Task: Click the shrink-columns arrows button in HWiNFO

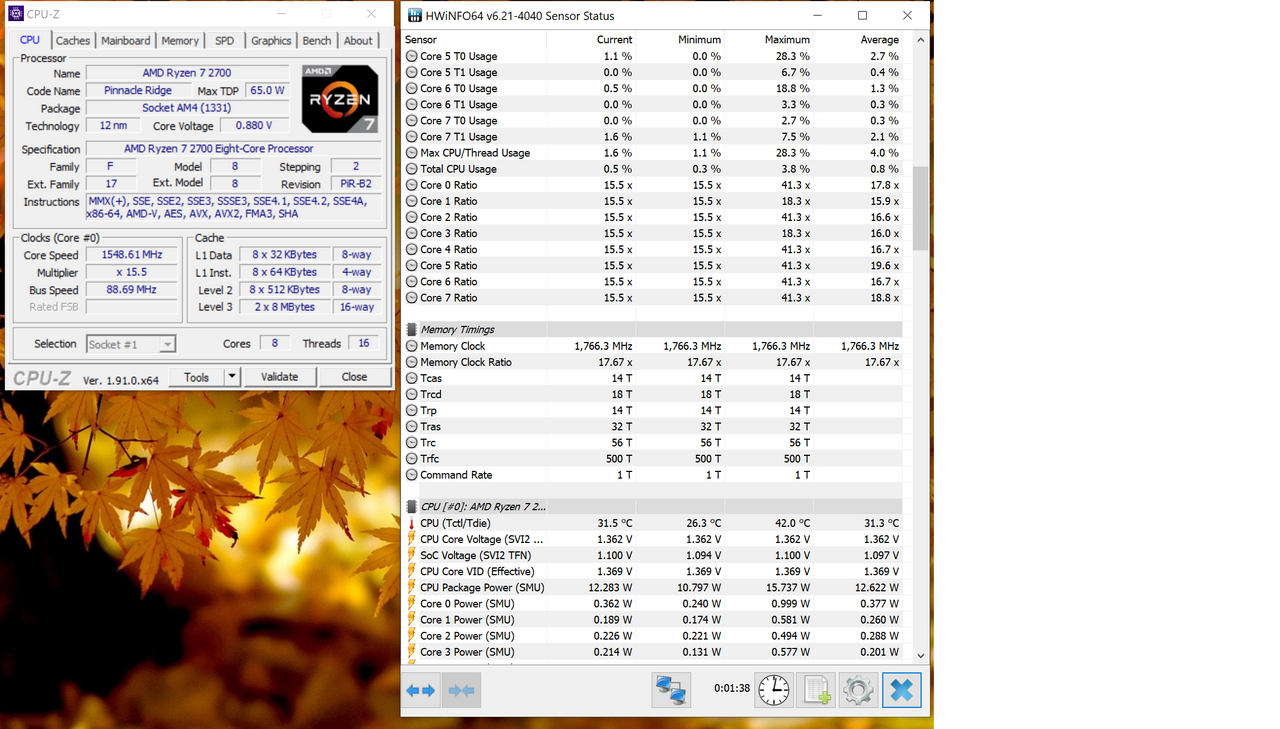Action: tap(461, 690)
